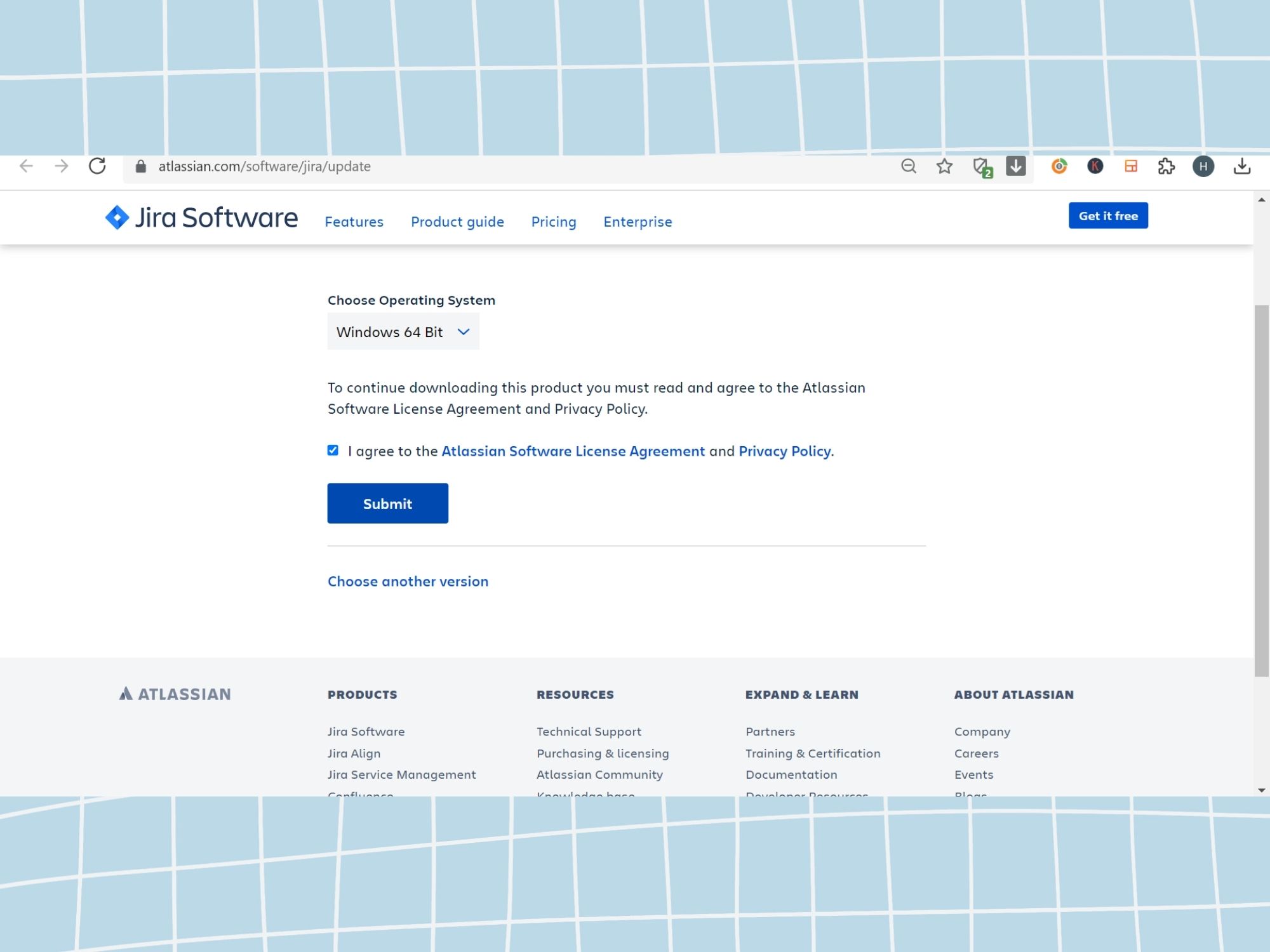
Task: Go to Pricing
Action: click(x=554, y=221)
